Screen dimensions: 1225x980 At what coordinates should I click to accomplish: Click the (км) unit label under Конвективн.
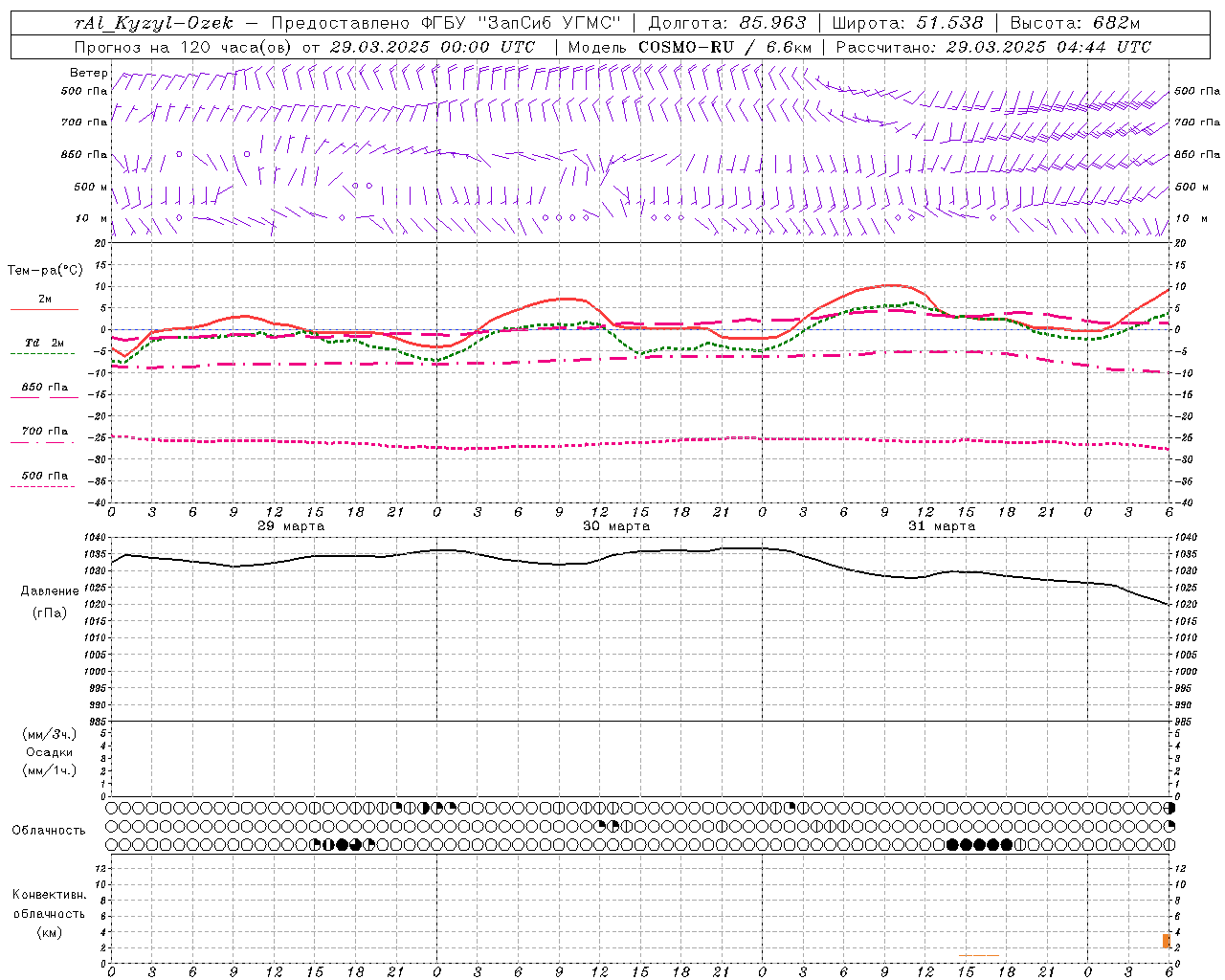coord(49,932)
